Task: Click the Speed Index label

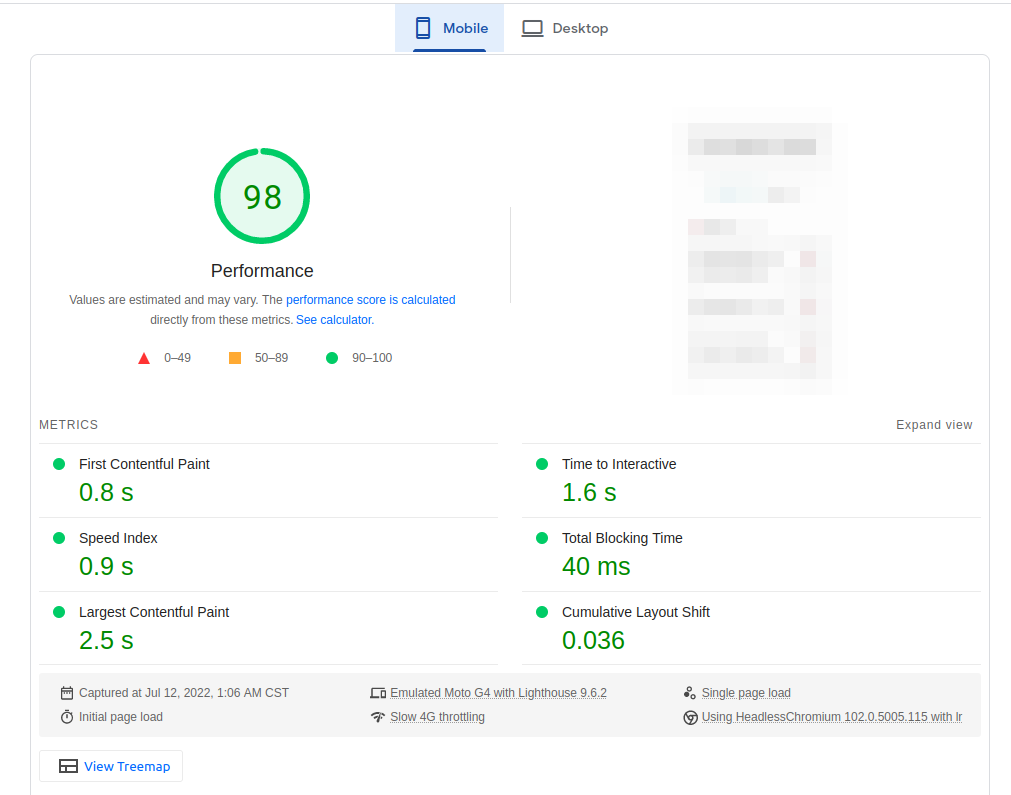Action: coord(118,538)
